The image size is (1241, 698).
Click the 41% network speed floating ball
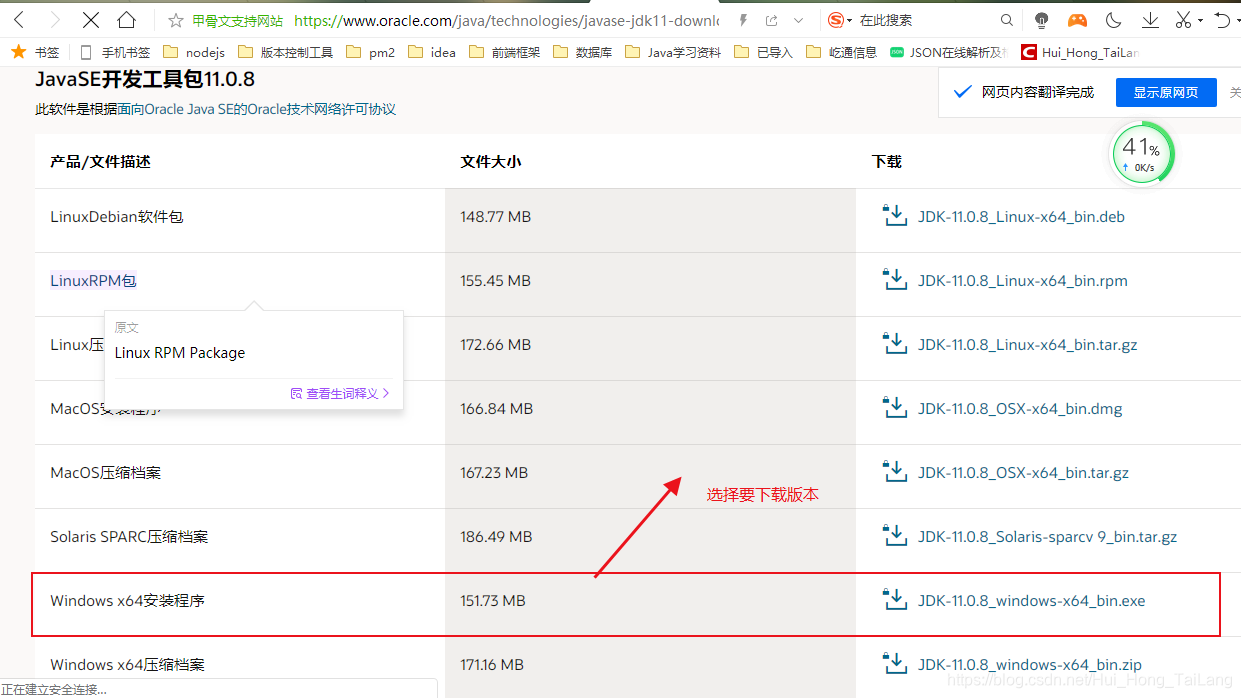click(x=1143, y=154)
